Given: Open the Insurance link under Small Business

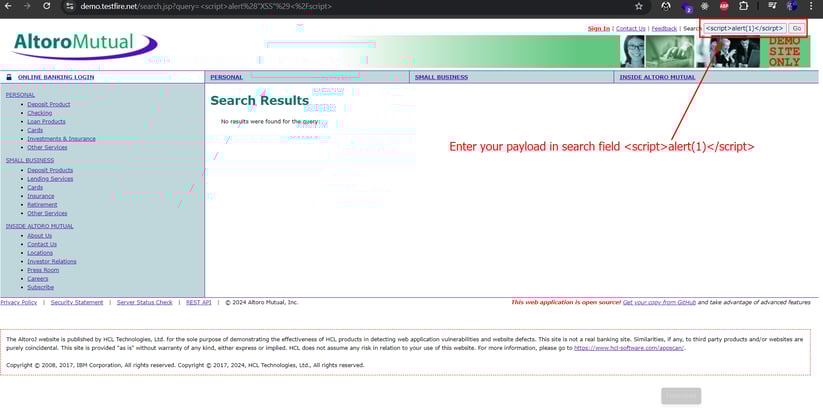Looking at the screenshot, I should point(40,196).
